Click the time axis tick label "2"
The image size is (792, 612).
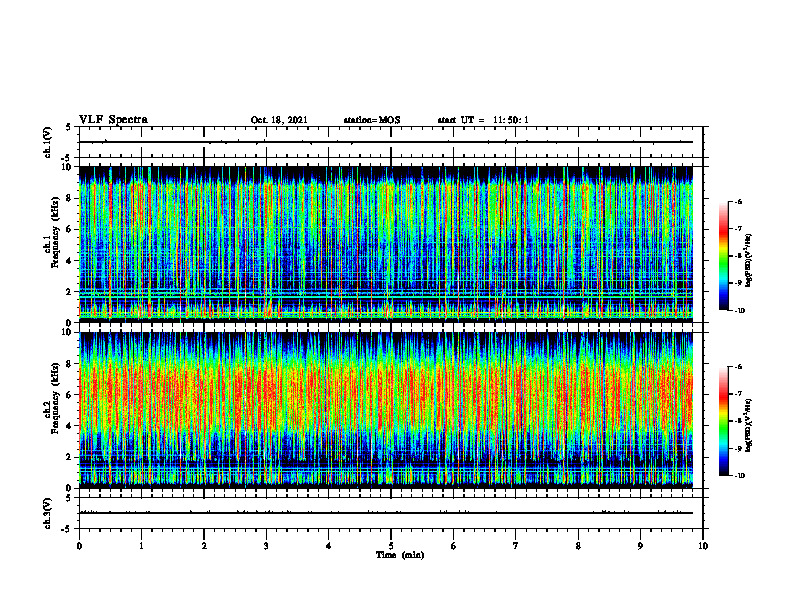tap(204, 546)
